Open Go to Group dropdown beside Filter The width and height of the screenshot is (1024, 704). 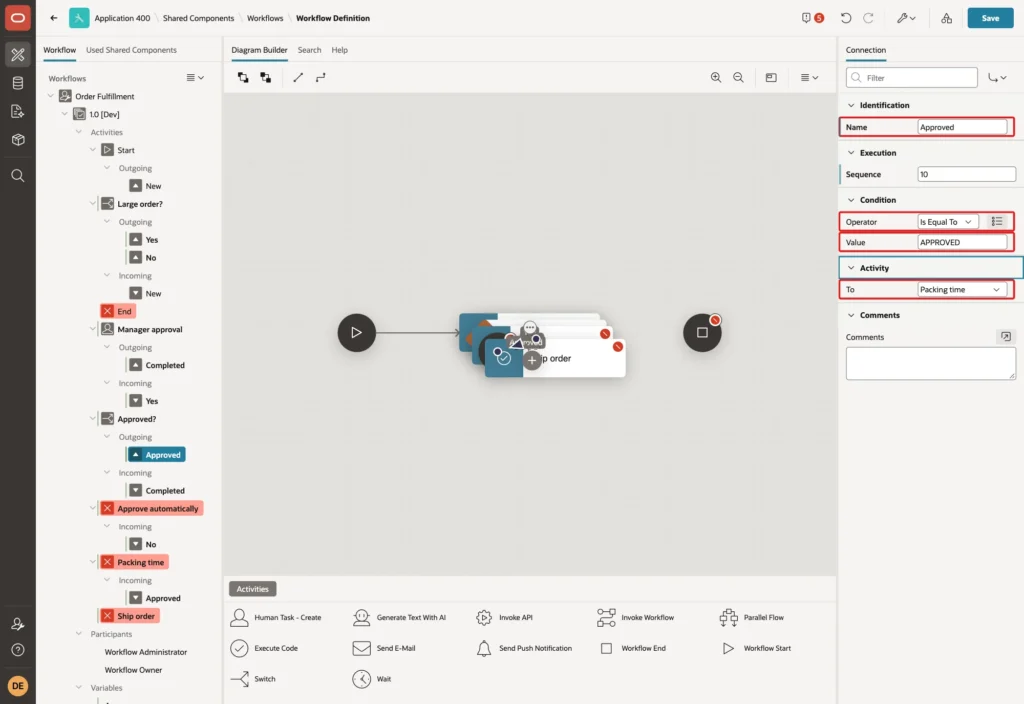click(x=997, y=77)
